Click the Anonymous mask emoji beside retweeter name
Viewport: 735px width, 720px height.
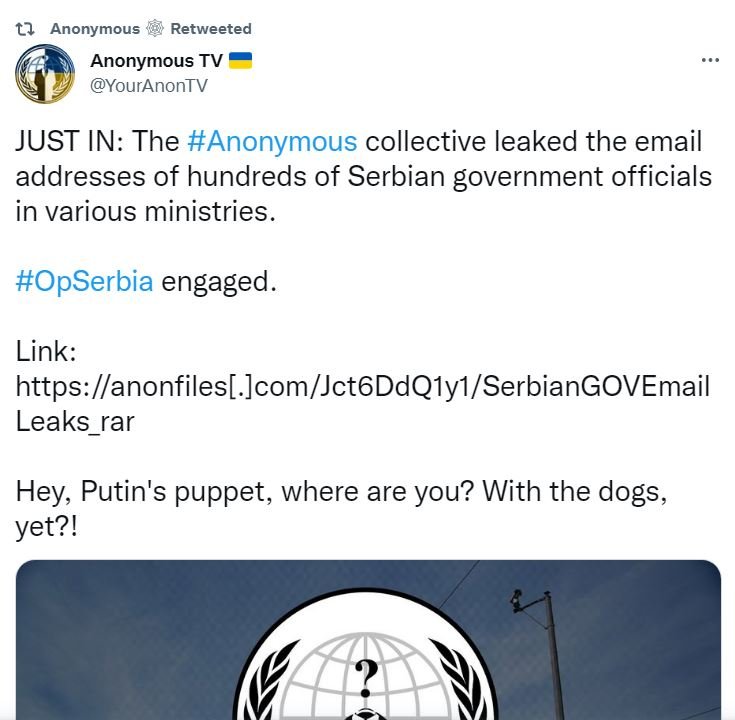pyautogui.click(x=156, y=28)
